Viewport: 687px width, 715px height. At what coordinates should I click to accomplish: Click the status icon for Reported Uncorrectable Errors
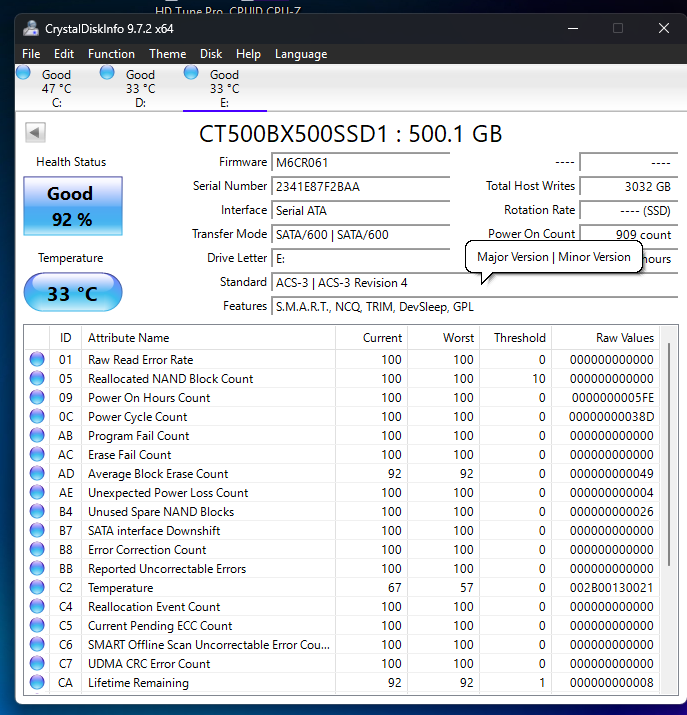tap(37, 569)
